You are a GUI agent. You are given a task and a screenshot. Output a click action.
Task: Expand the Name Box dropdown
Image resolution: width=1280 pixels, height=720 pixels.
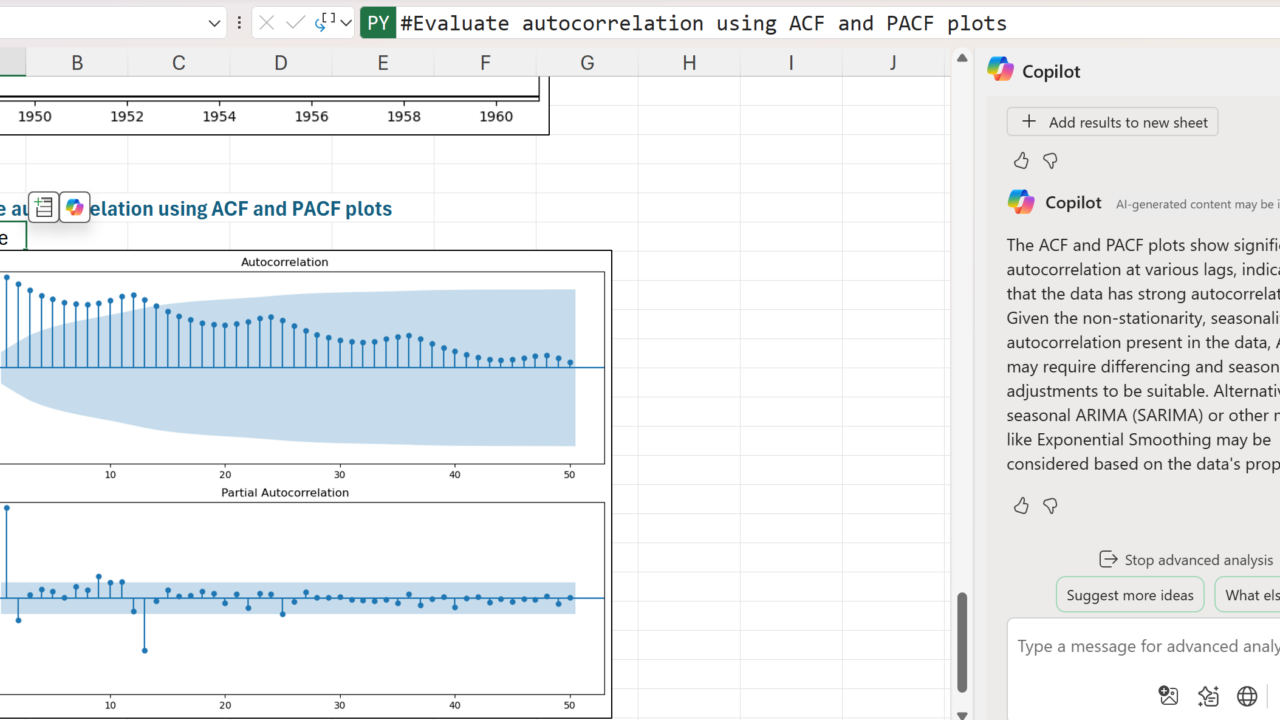(x=214, y=23)
